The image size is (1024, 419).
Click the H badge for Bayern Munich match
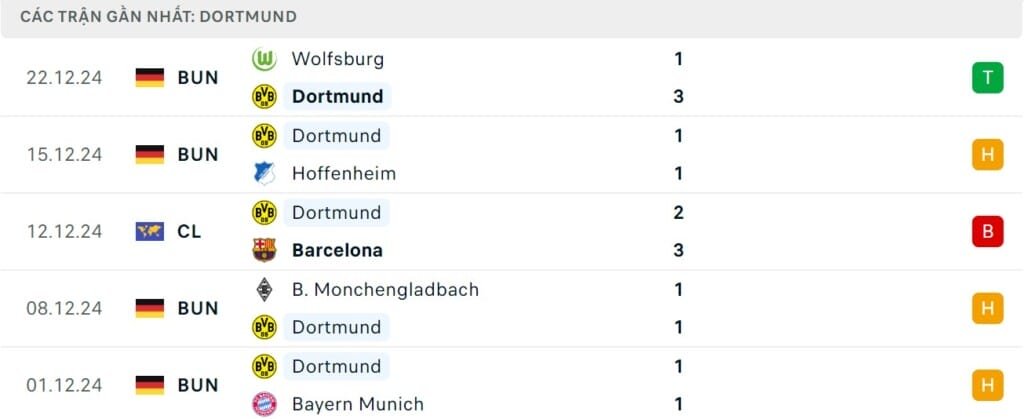[x=987, y=385]
